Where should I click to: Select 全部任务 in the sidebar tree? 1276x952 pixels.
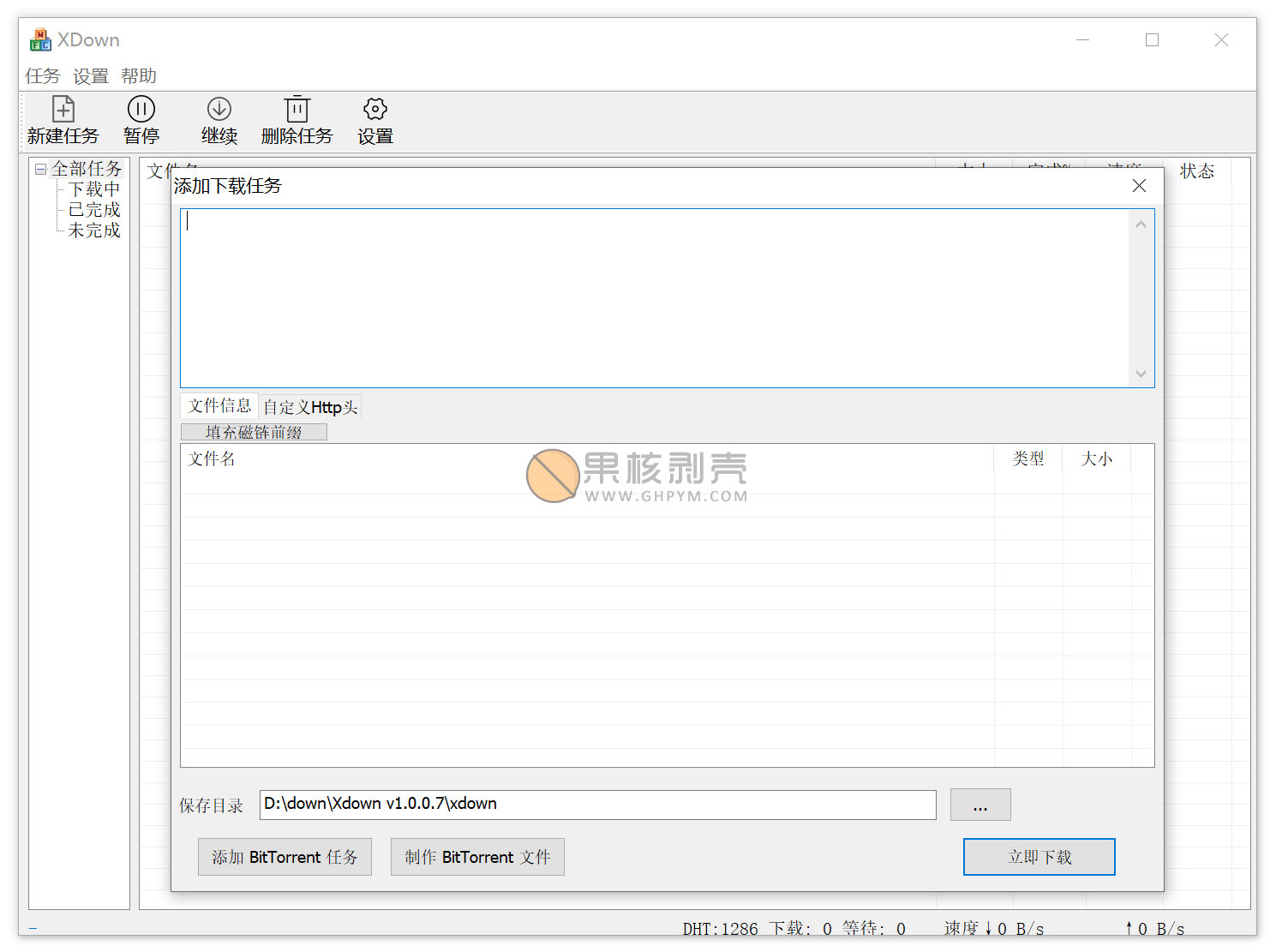click(87, 169)
